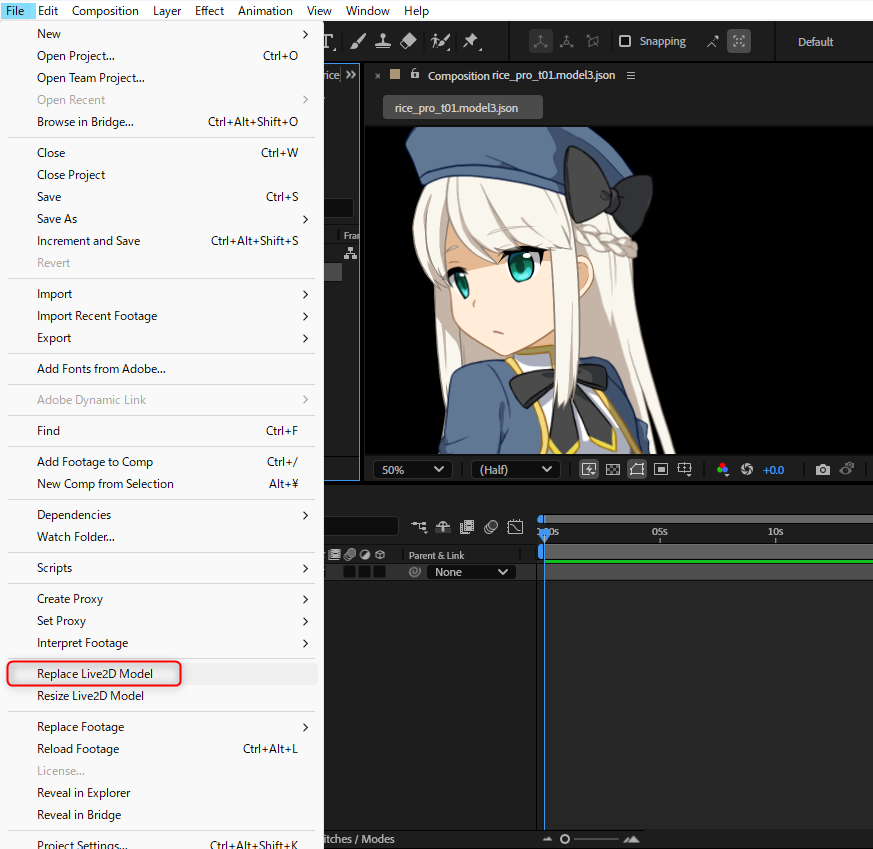Viewport: 873px width, 849px height.
Task: Click the Show Snapshot icon
Action: point(847,469)
